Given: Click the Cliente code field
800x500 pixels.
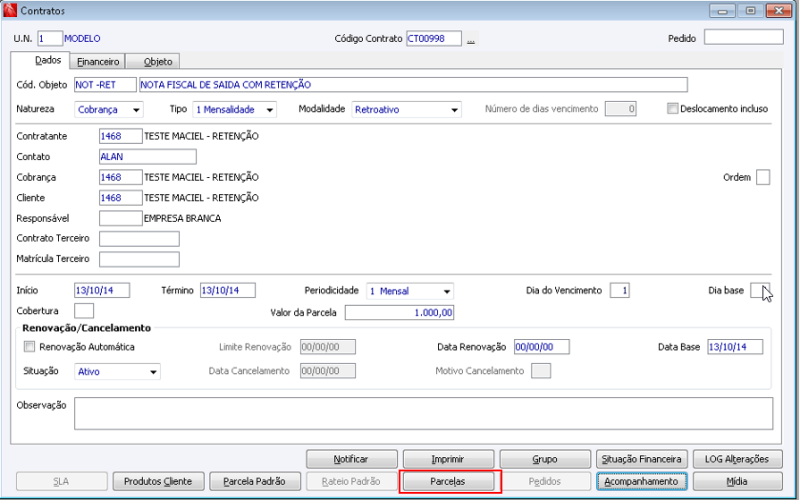Looking at the screenshot, I should [120, 197].
